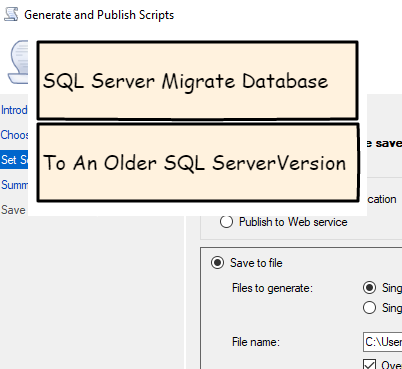Select the Set Scripting Options step
The image size is (402, 369).
pos(14,160)
